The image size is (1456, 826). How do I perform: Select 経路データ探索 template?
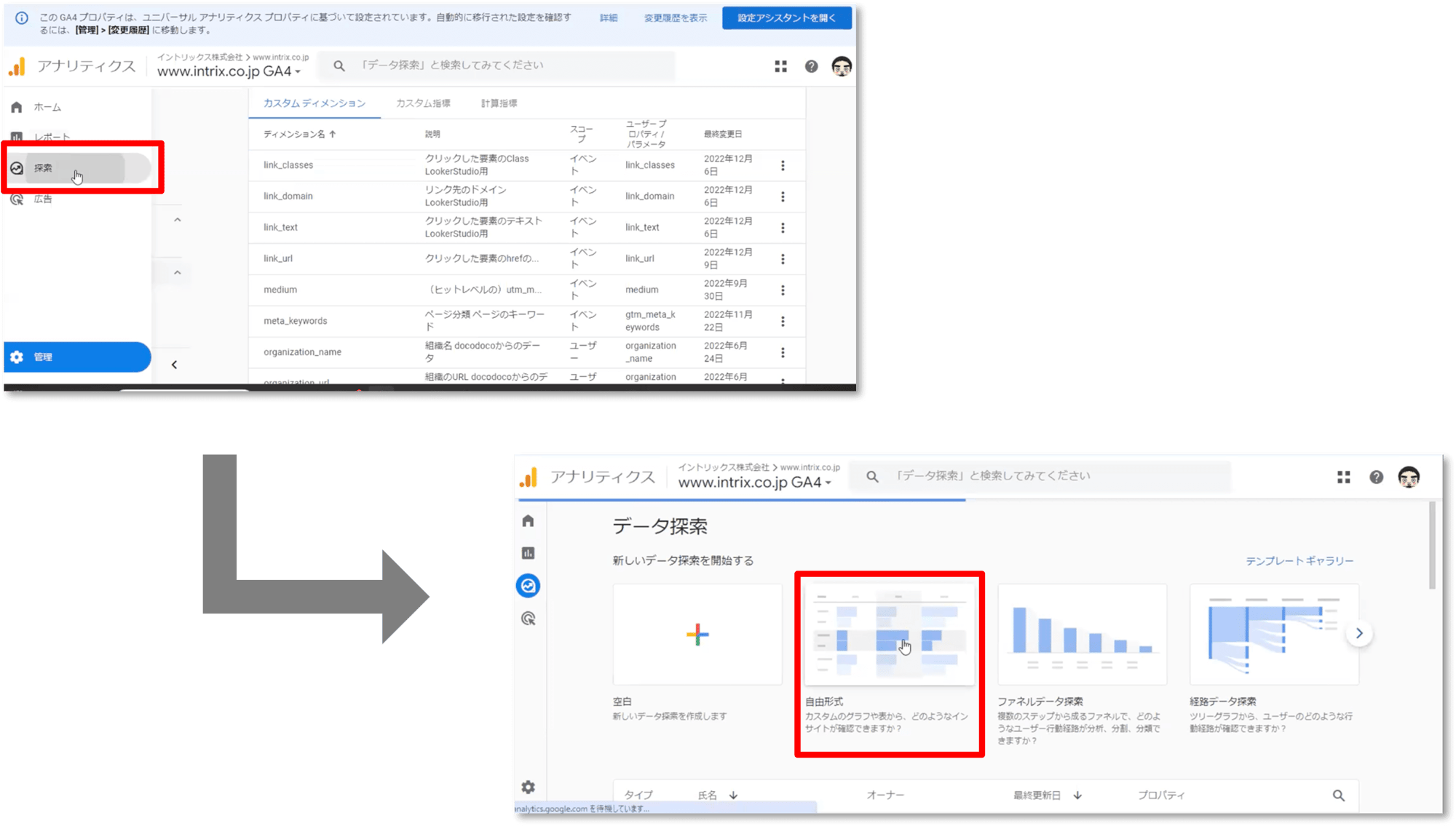[x=1274, y=635]
